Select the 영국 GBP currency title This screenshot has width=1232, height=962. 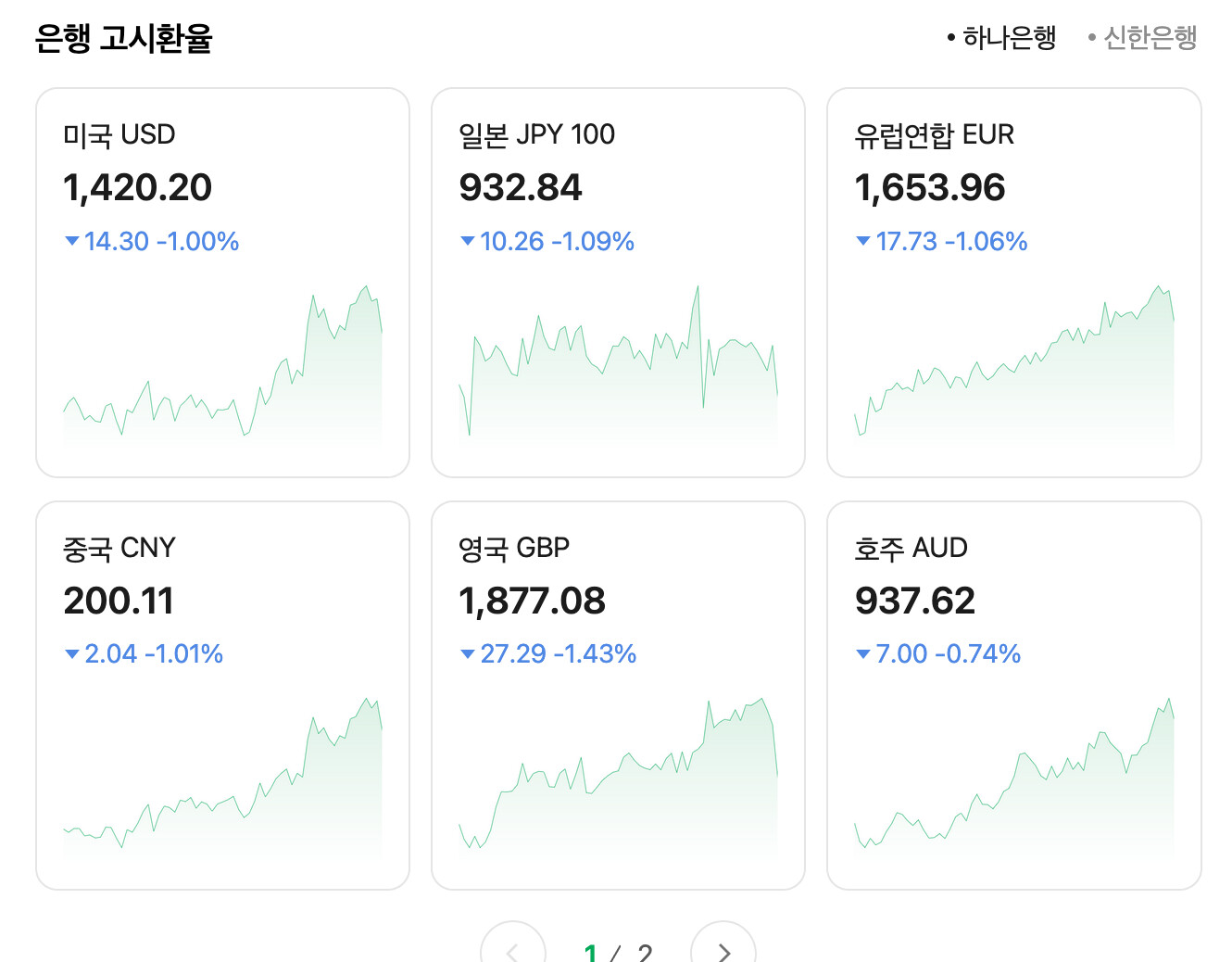pyautogui.click(x=514, y=549)
